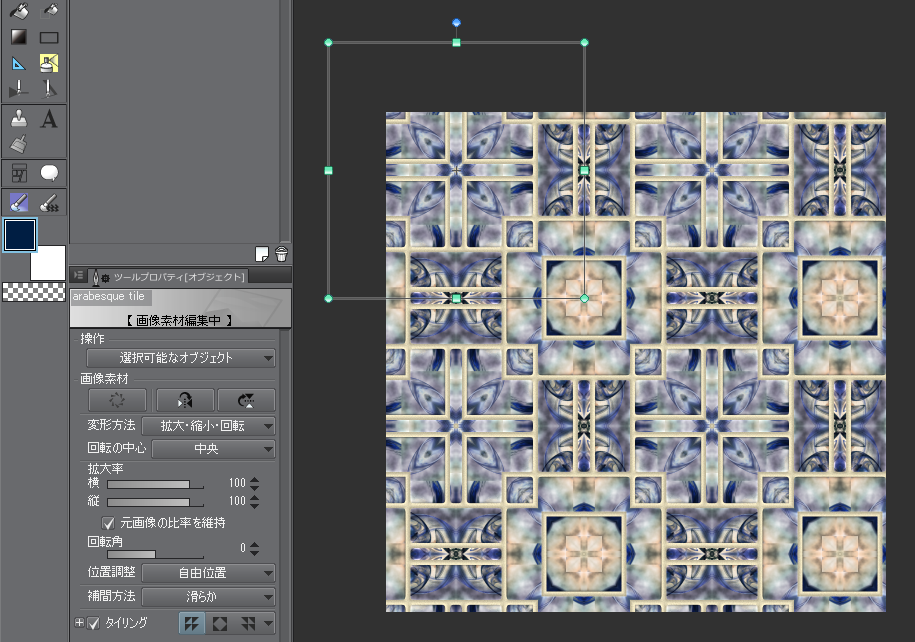Select the Frame border panel tool
This screenshot has width=915, height=642.
(x=19, y=173)
